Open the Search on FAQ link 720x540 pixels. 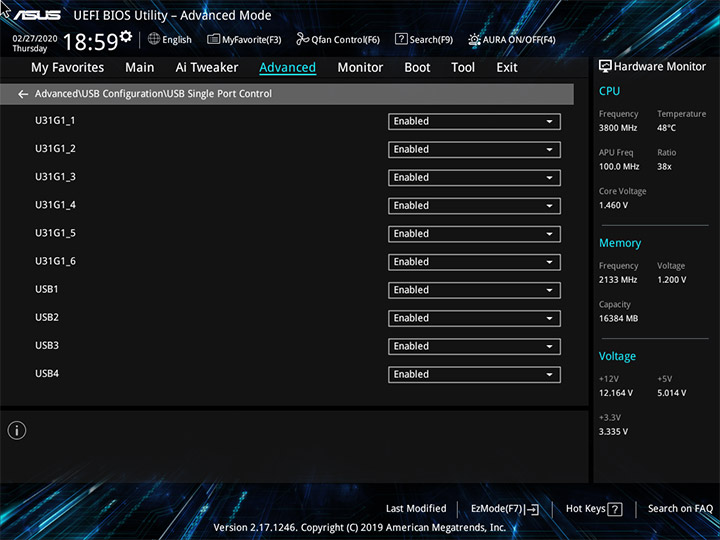click(680, 508)
